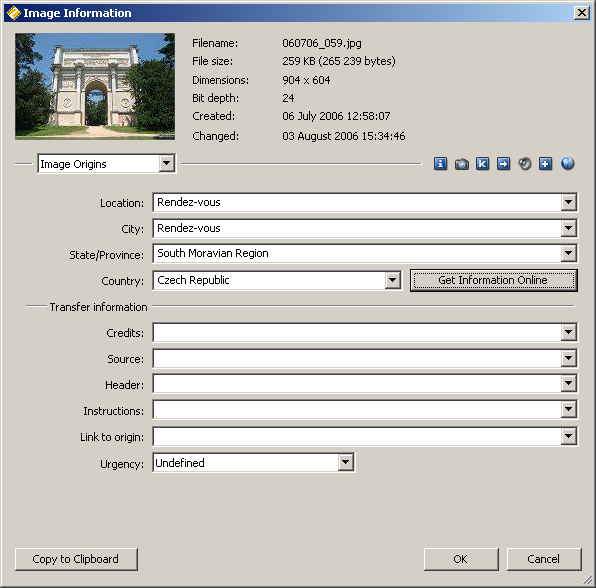This screenshot has width=596, height=588.
Task: Click the triumphal arch photo thumbnail
Action: pos(95,86)
